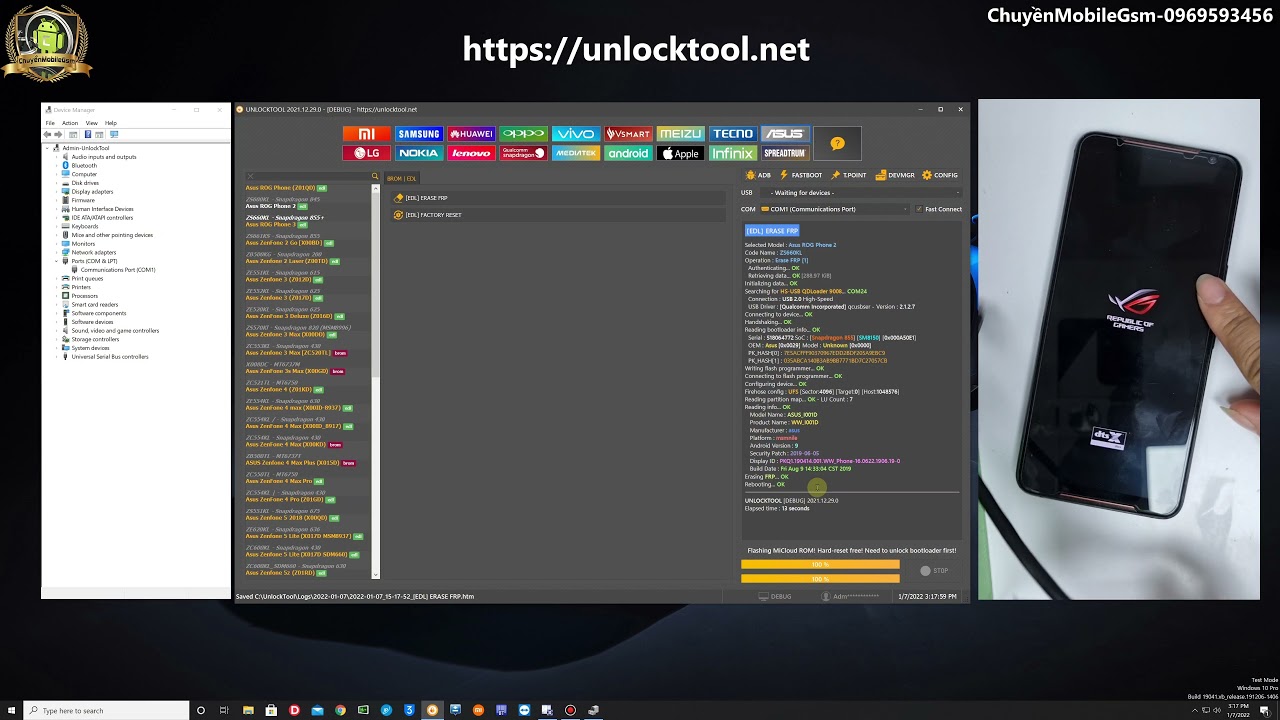
Task: Select the Qualcomm Snapdragon icon
Action: tap(523, 153)
